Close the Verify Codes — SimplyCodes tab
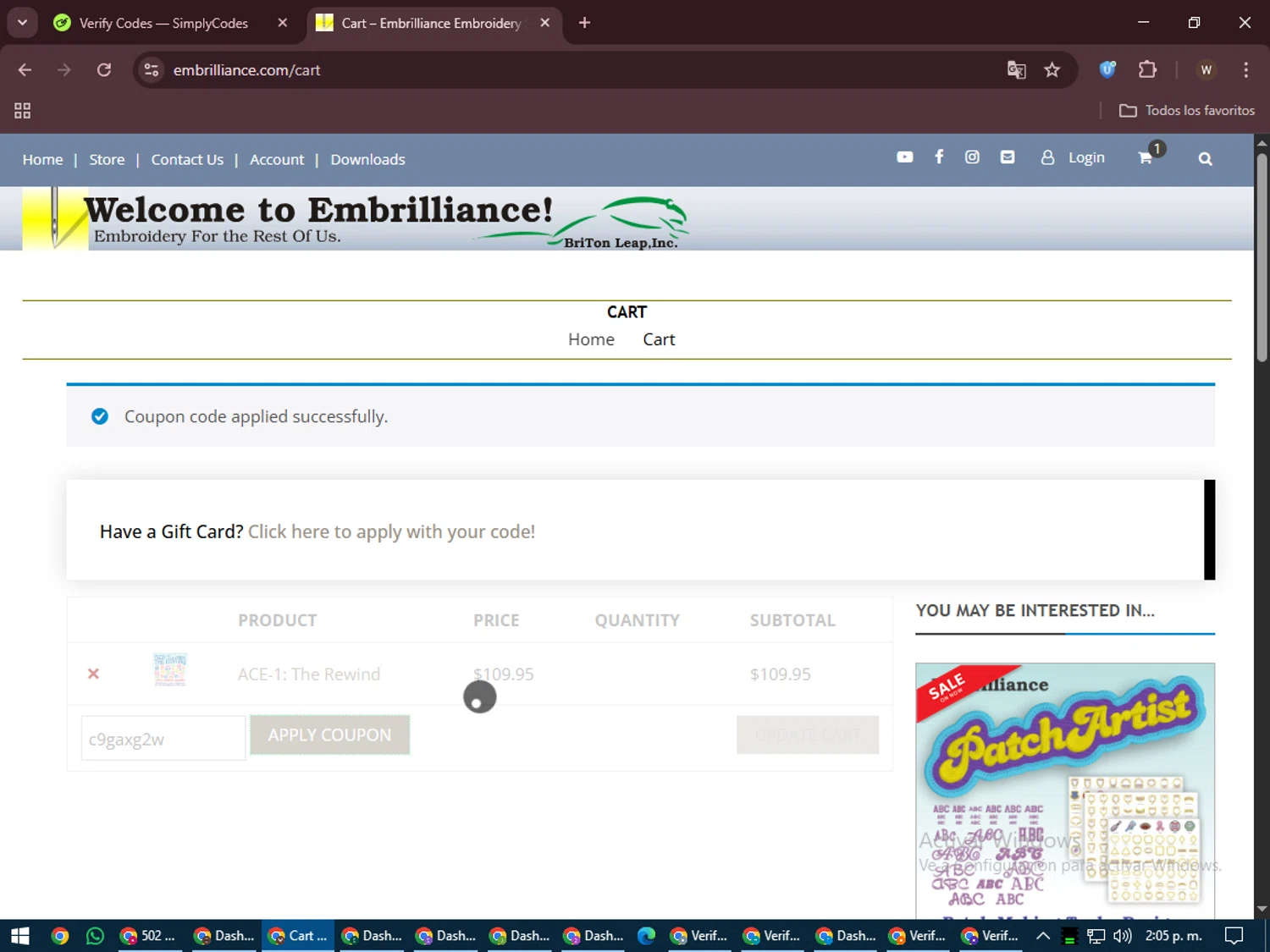 283,23
